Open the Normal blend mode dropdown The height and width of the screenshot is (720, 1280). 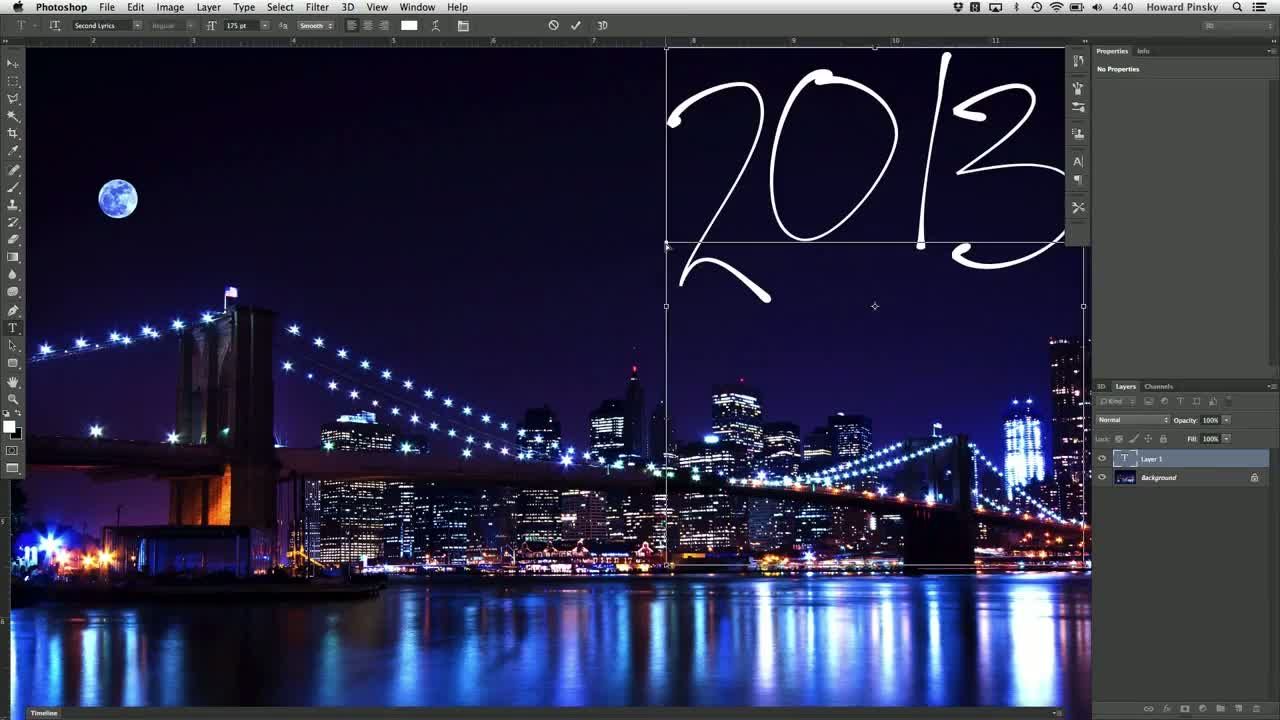click(1132, 420)
